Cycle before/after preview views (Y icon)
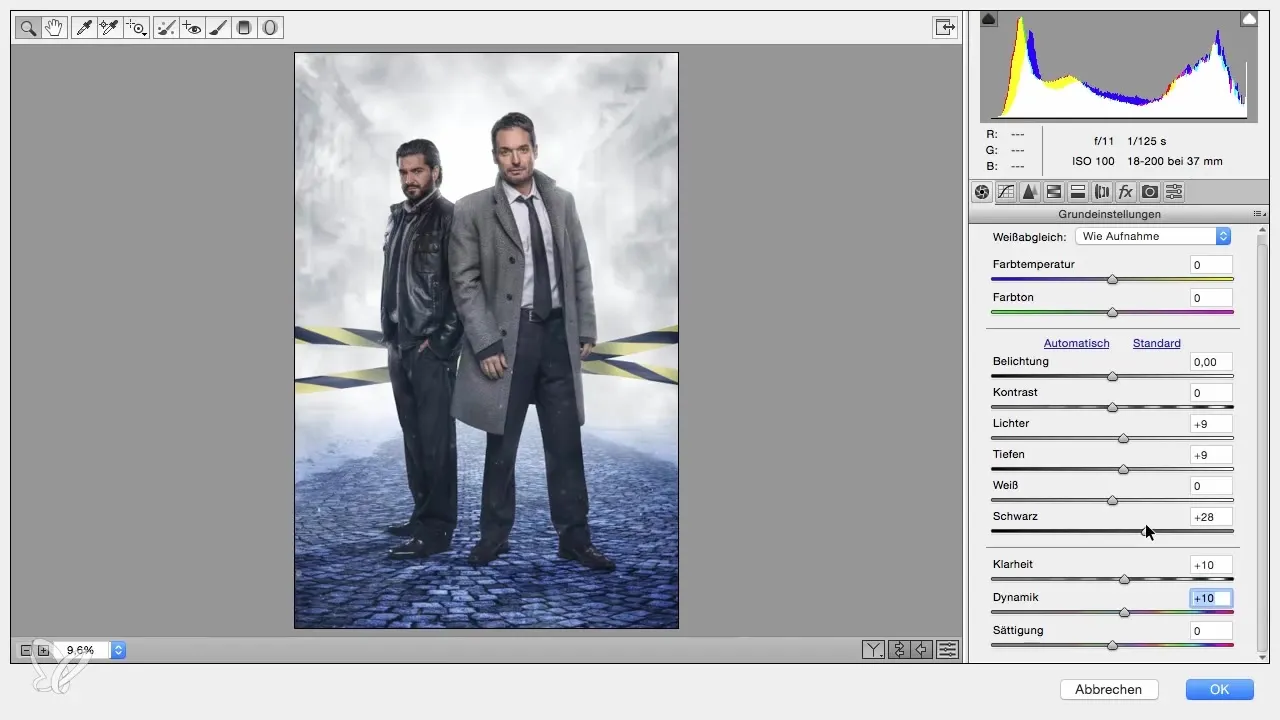The image size is (1280, 720). tap(873, 650)
